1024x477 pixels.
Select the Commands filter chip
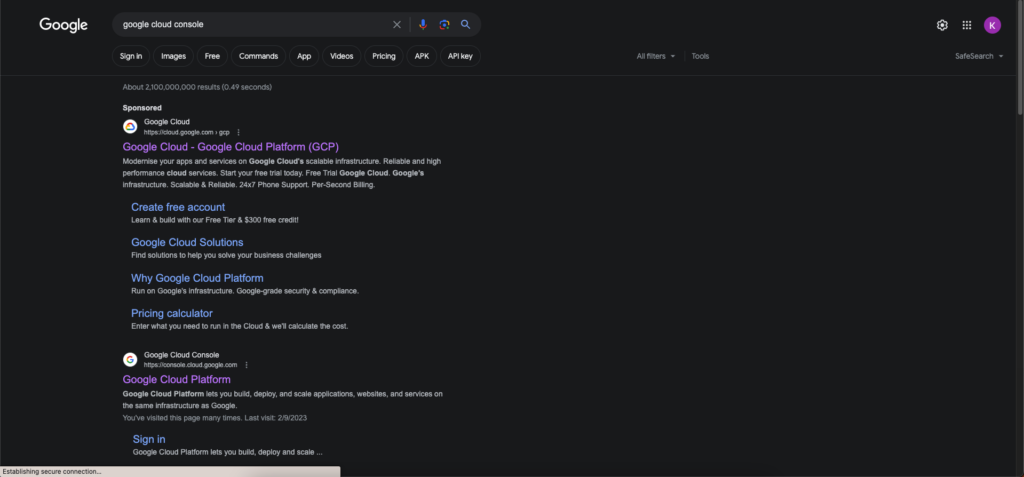pos(259,56)
